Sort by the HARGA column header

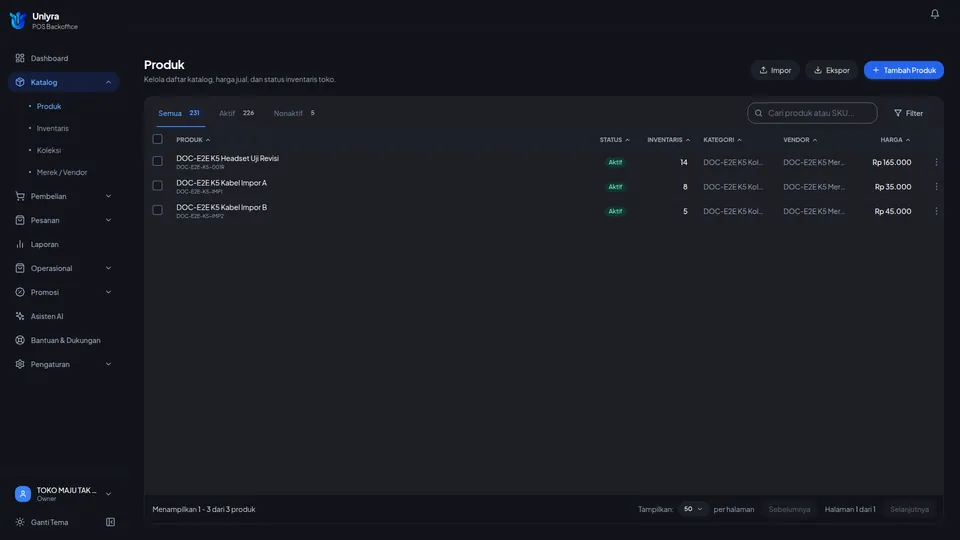click(895, 140)
